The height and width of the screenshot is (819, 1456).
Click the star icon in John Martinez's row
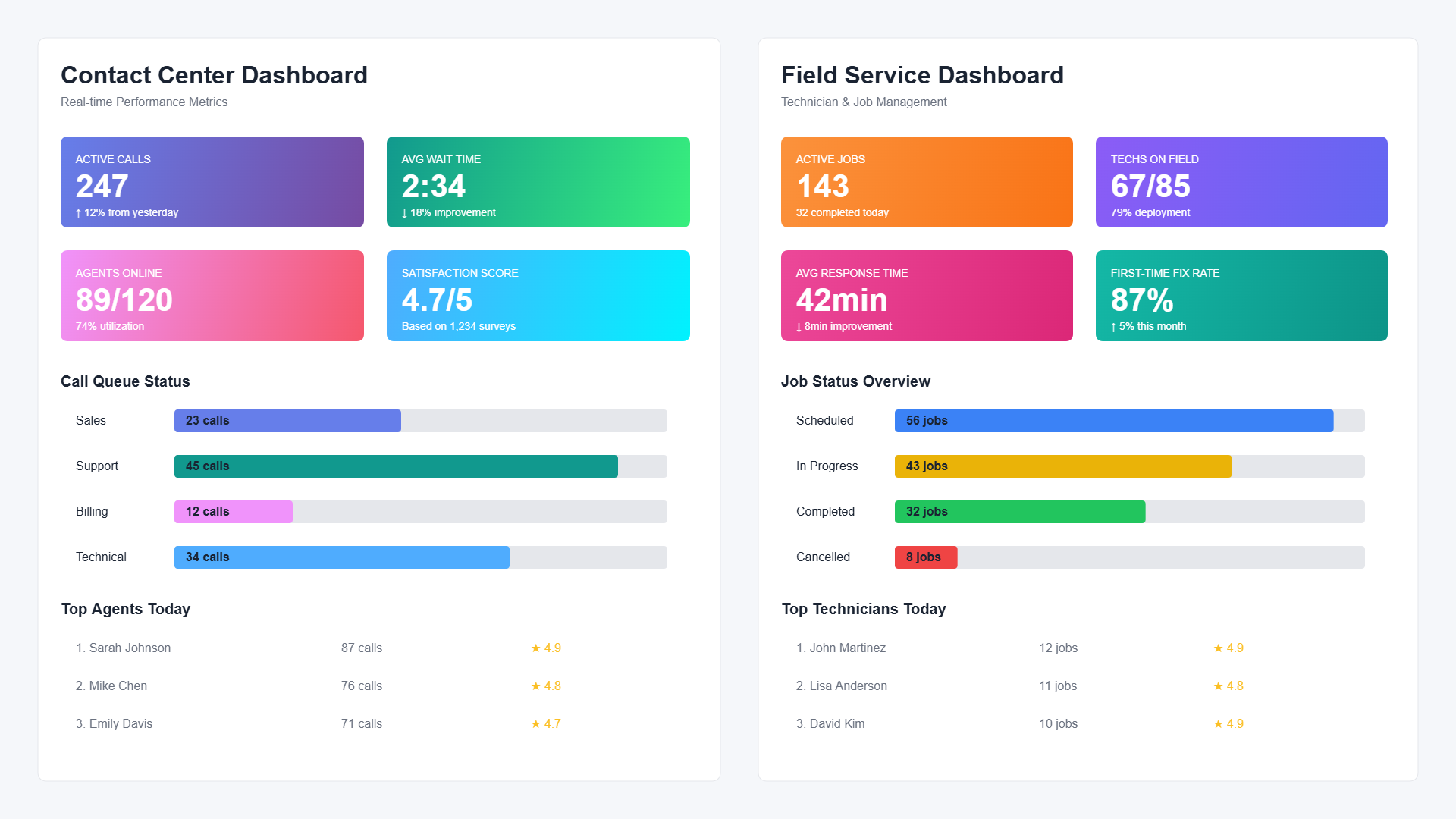point(1218,648)
